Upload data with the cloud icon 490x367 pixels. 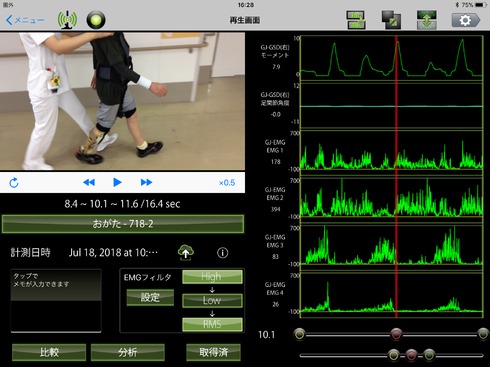186,252
